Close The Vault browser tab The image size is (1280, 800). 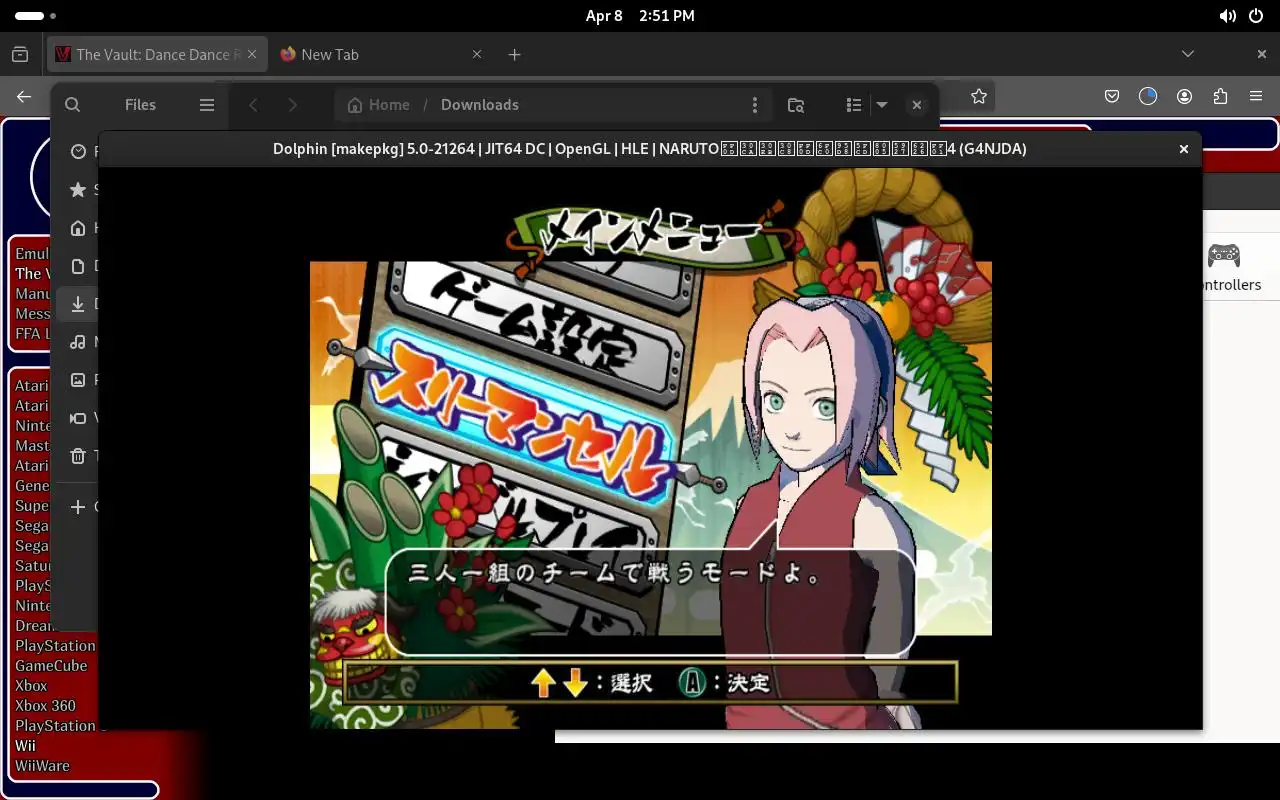tap(253, 55)
